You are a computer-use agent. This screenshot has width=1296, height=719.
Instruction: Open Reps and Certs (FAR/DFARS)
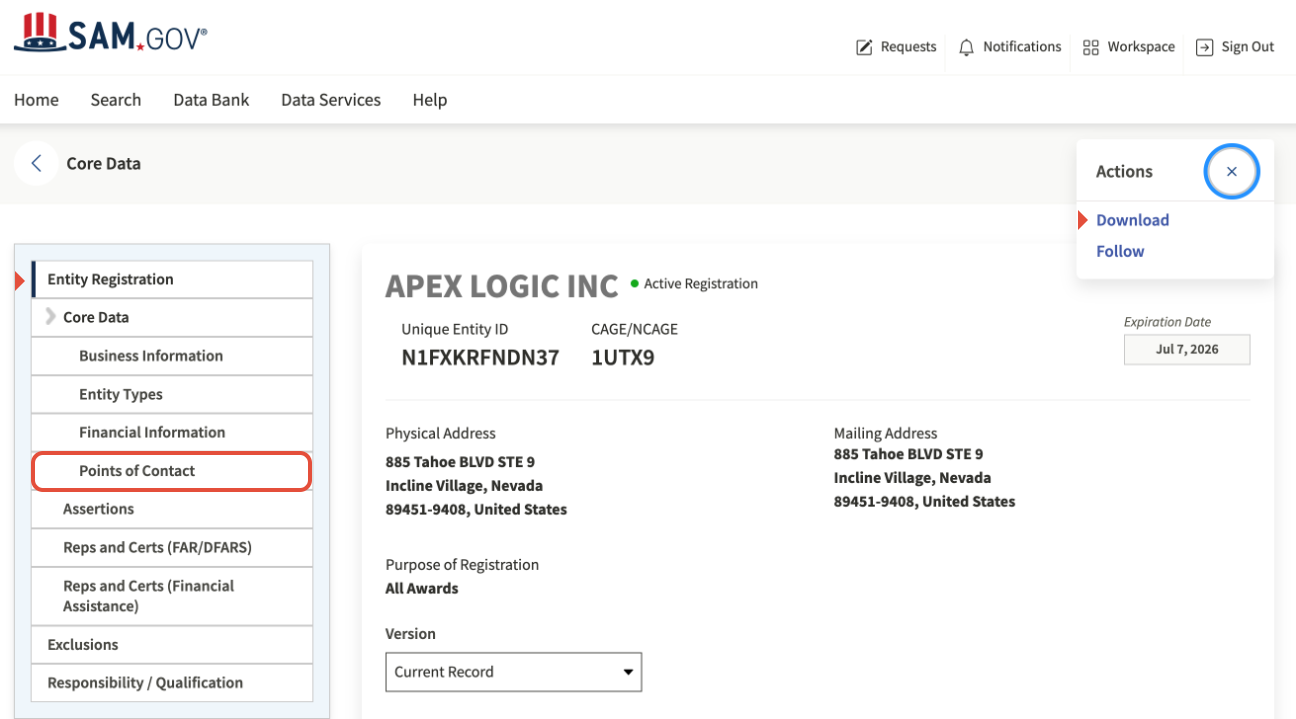point(172,548)
